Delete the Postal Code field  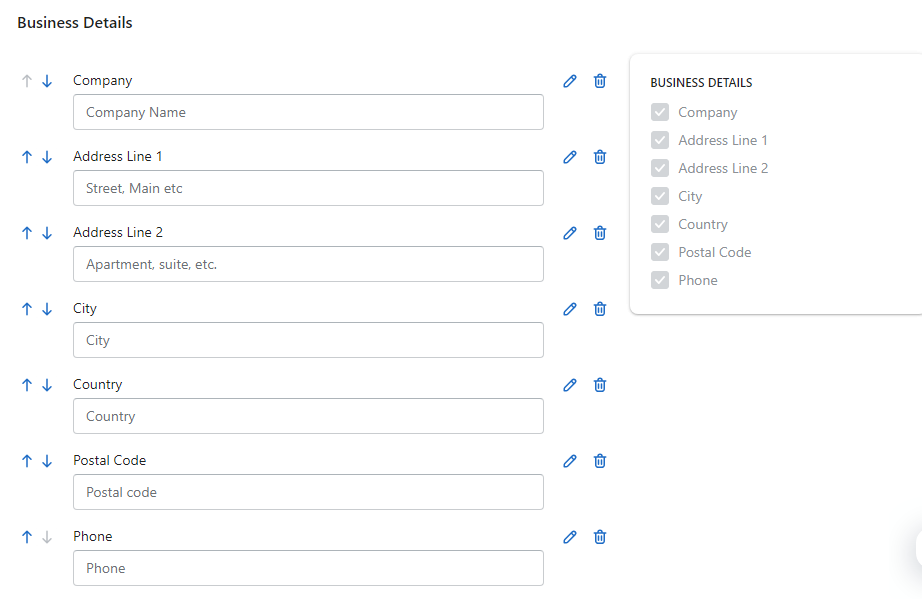point(600,461)
